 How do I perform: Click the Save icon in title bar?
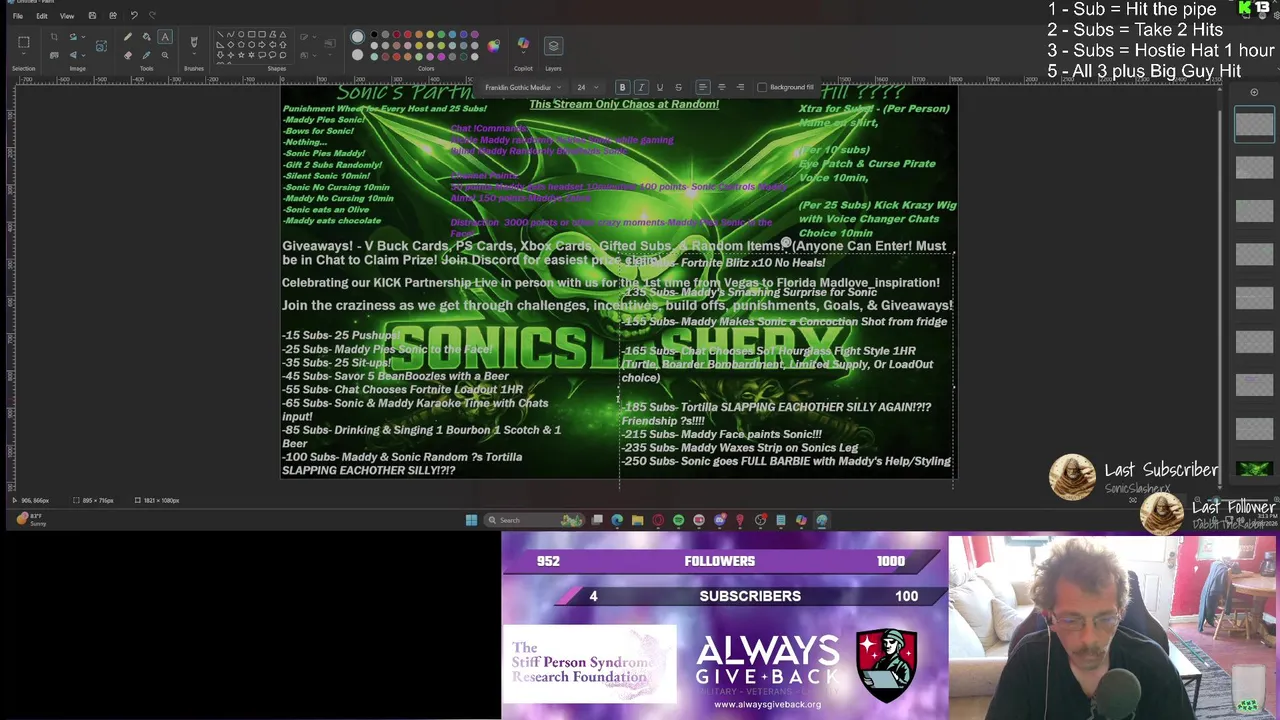pos(92,16)
